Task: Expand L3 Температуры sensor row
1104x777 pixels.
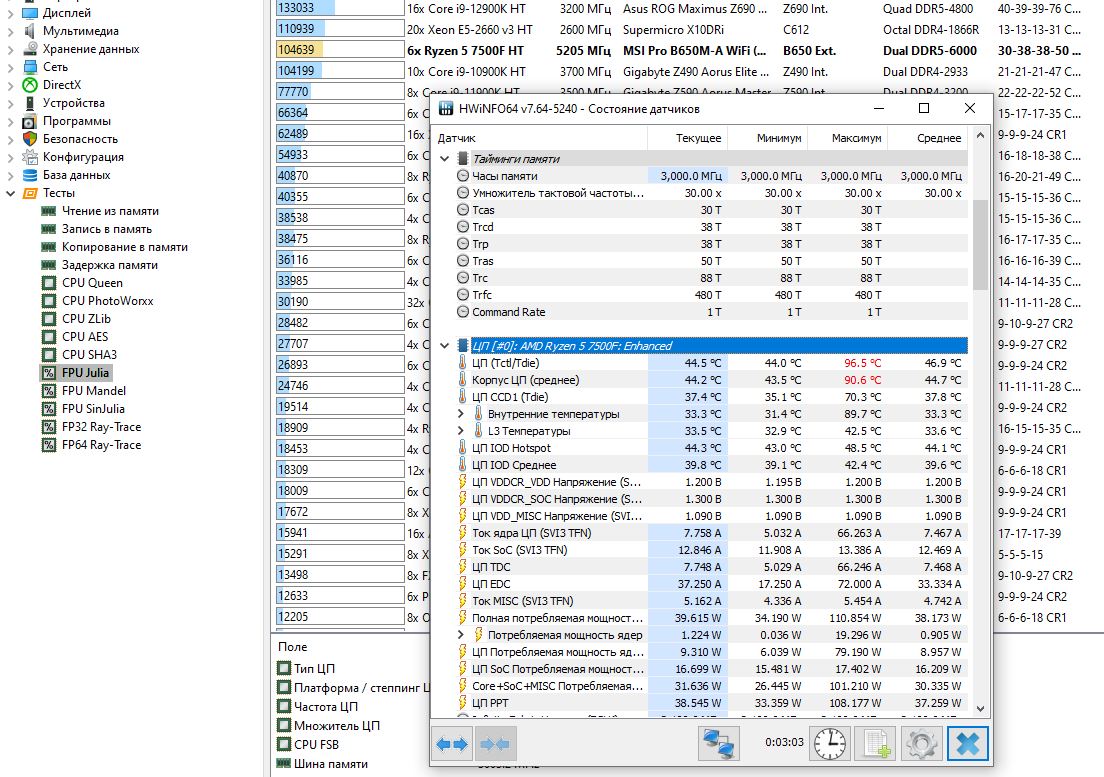Action: click(x=461, y=431)
